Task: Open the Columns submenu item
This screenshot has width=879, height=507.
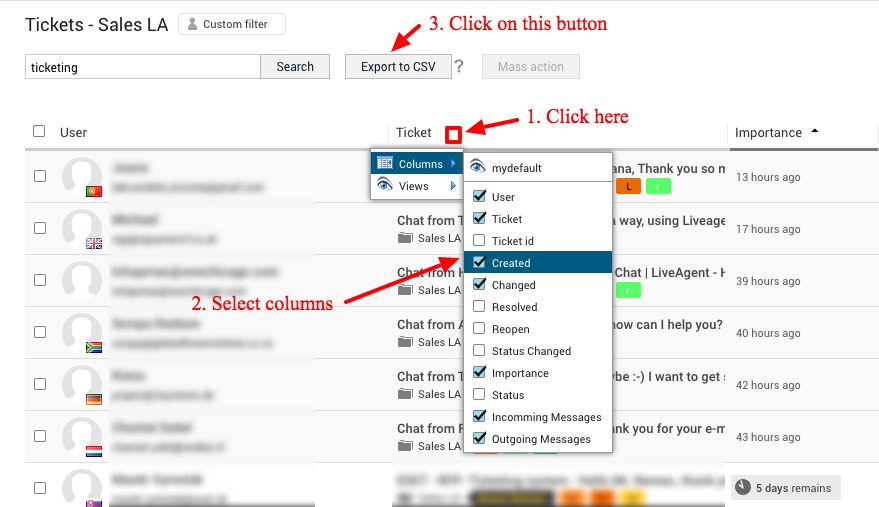Action: click(x=420, y=164)
